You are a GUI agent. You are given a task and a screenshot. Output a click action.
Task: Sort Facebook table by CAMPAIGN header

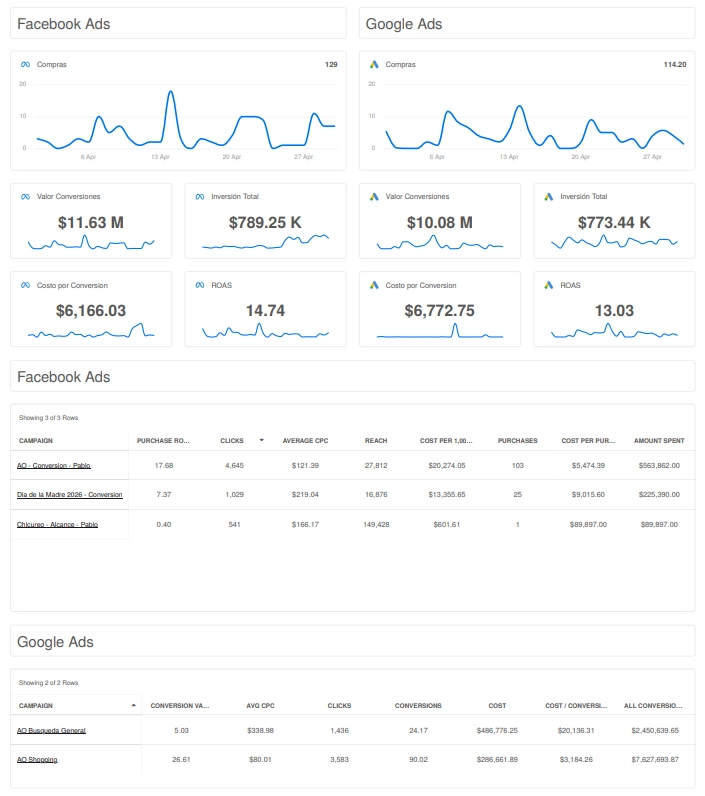tap(36, 441)
